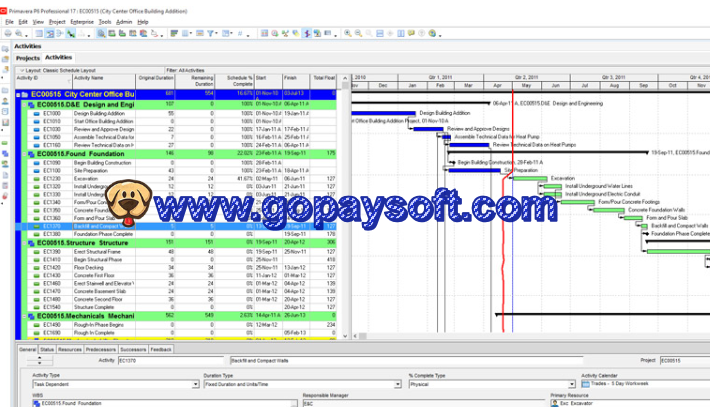Collapse the EC00515.Mechanicals WBS band

click(24, 316)
